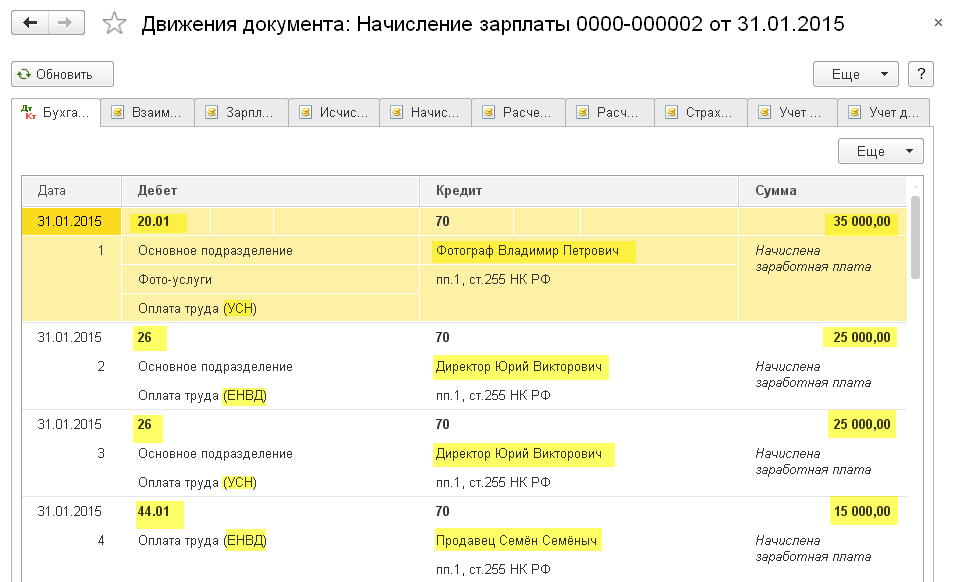Viewport: 954px width, 582px height.
Task: Close the document movements window
Action: pos(935,21)
